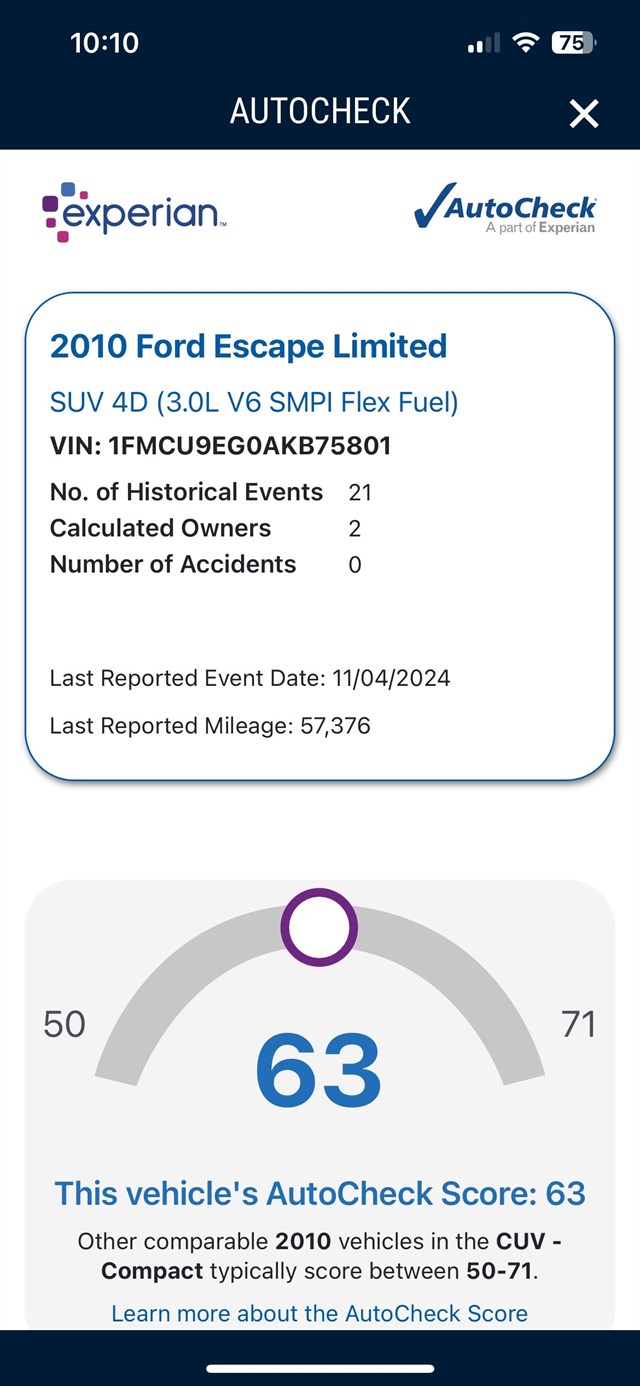Tap the purple score gauge marker
This screenshot has height=1386, width=640.
click(319, 927)
